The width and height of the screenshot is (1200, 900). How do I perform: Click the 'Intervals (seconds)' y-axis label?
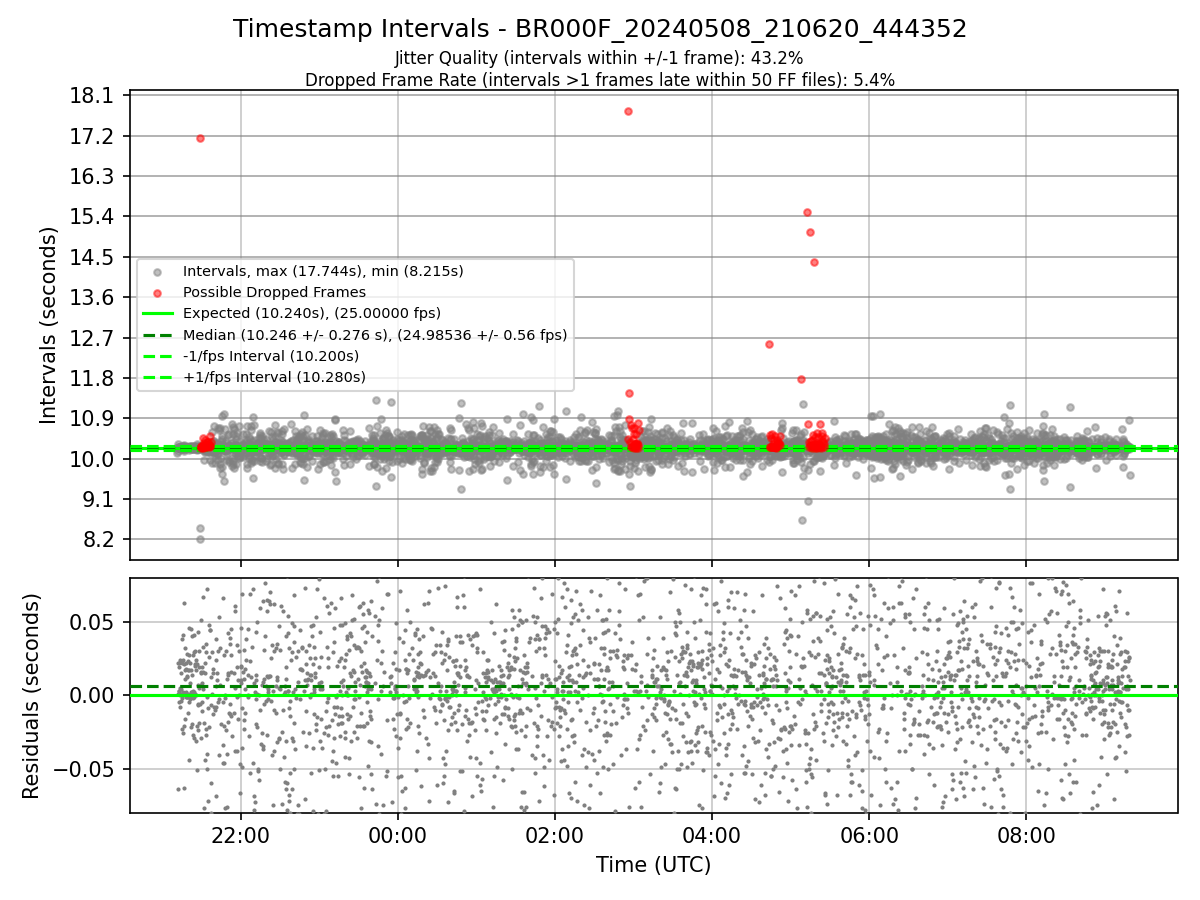tap(49, 325)
